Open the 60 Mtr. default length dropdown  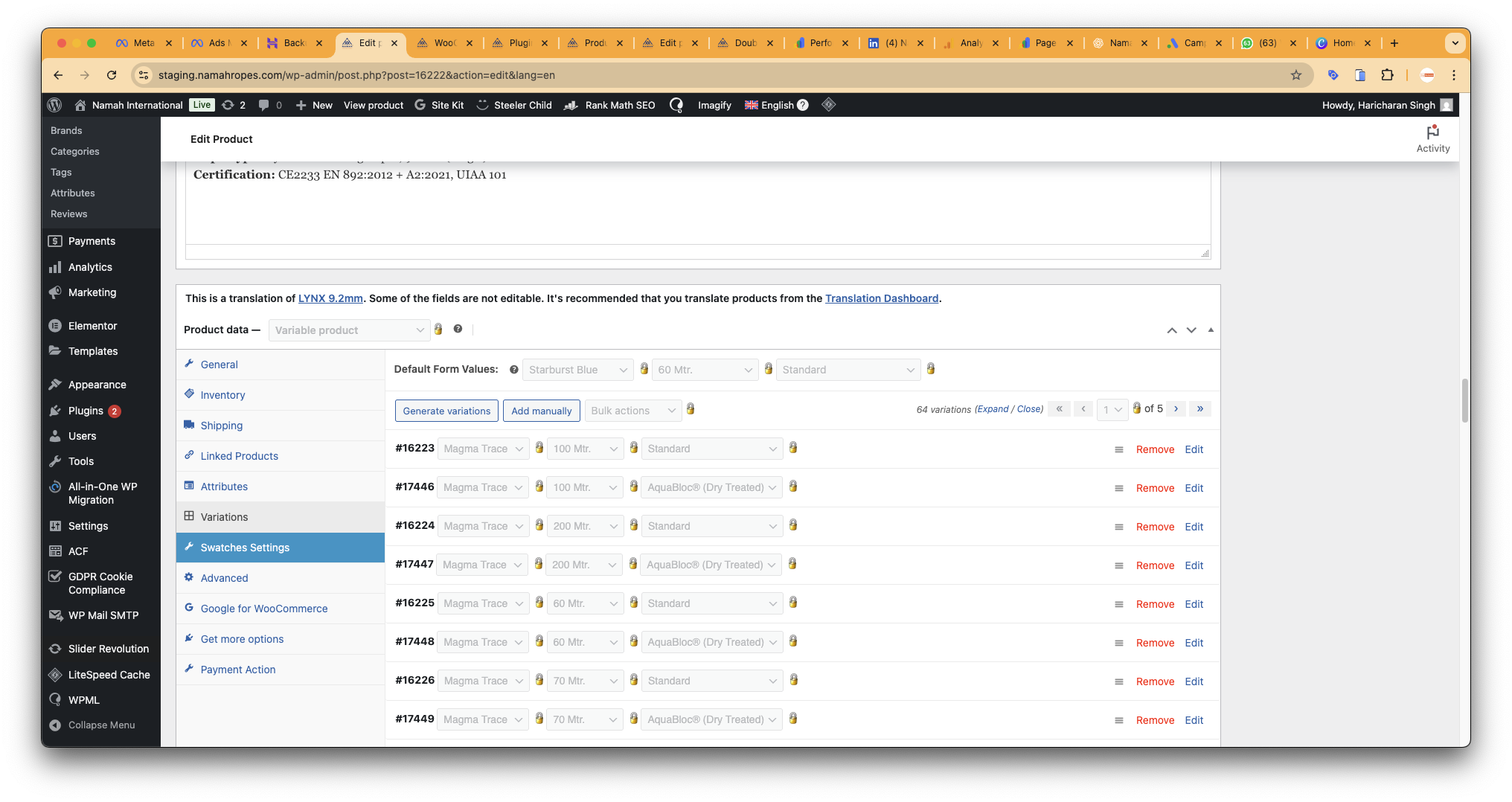[x=705, y=370]
